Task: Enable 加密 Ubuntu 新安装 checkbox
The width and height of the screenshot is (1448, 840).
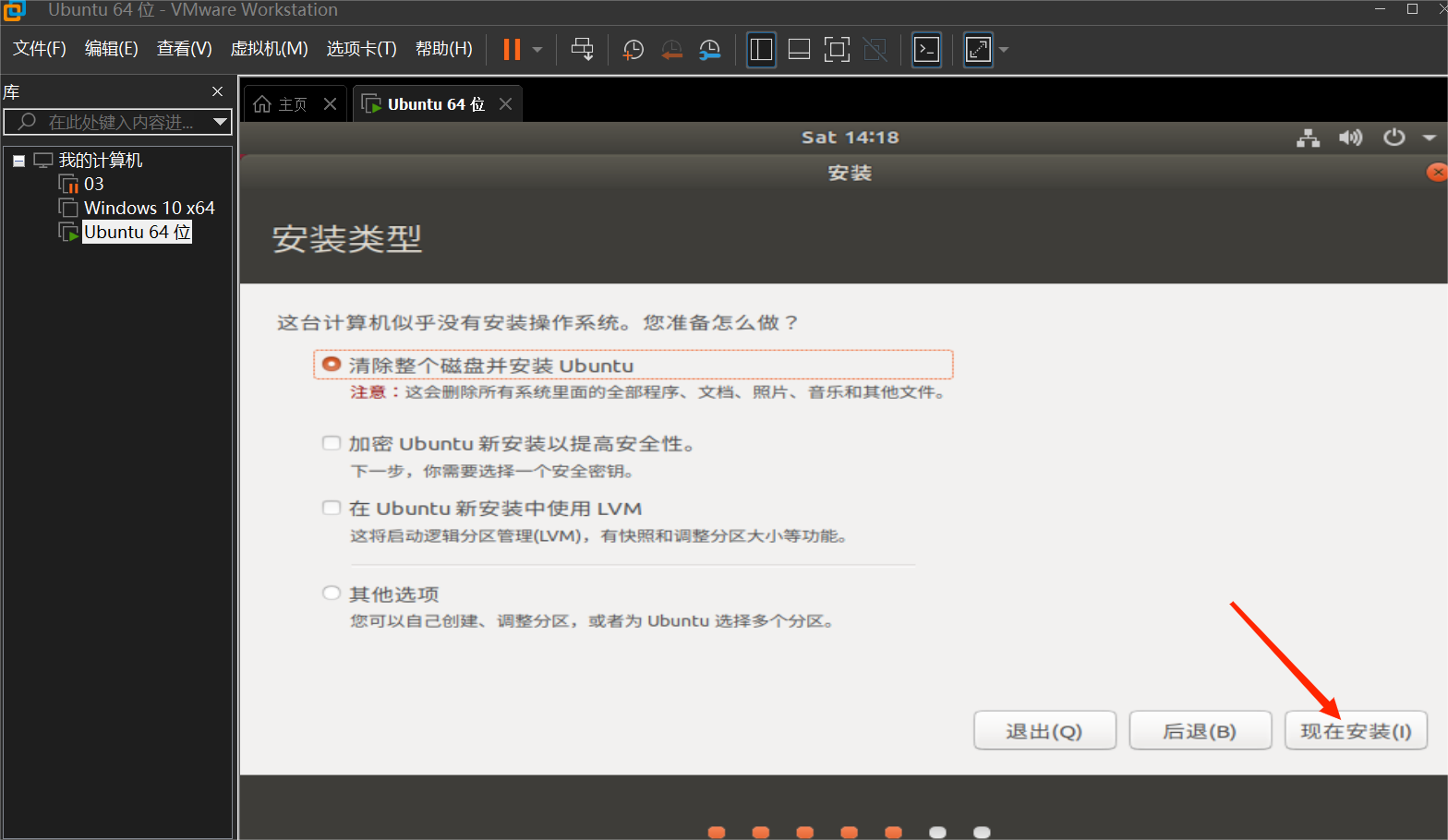Action: point(332,443)
